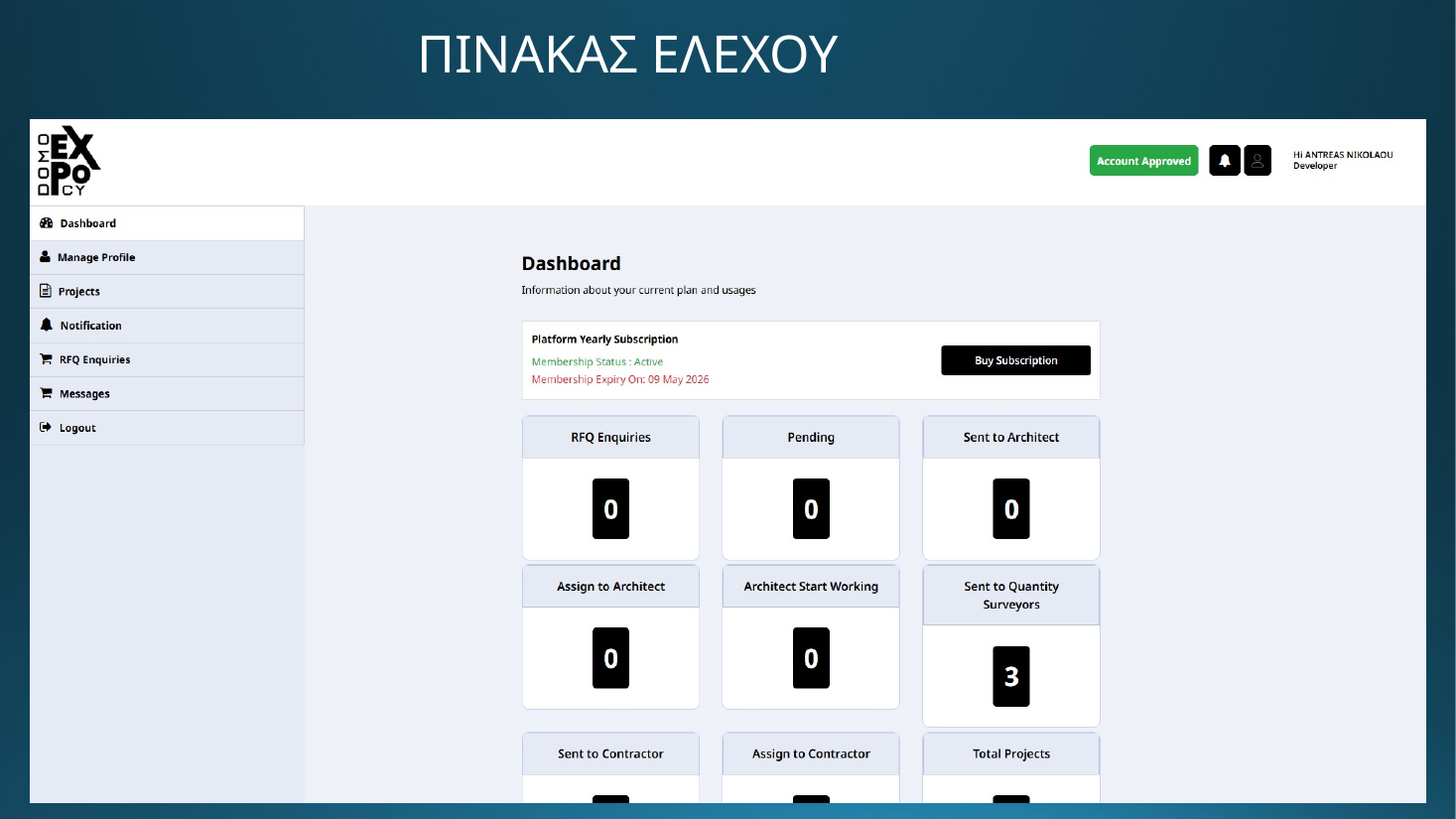Click the Buy Subscription button
This screenshot has width=1456, height=819.
point(1015,360)
